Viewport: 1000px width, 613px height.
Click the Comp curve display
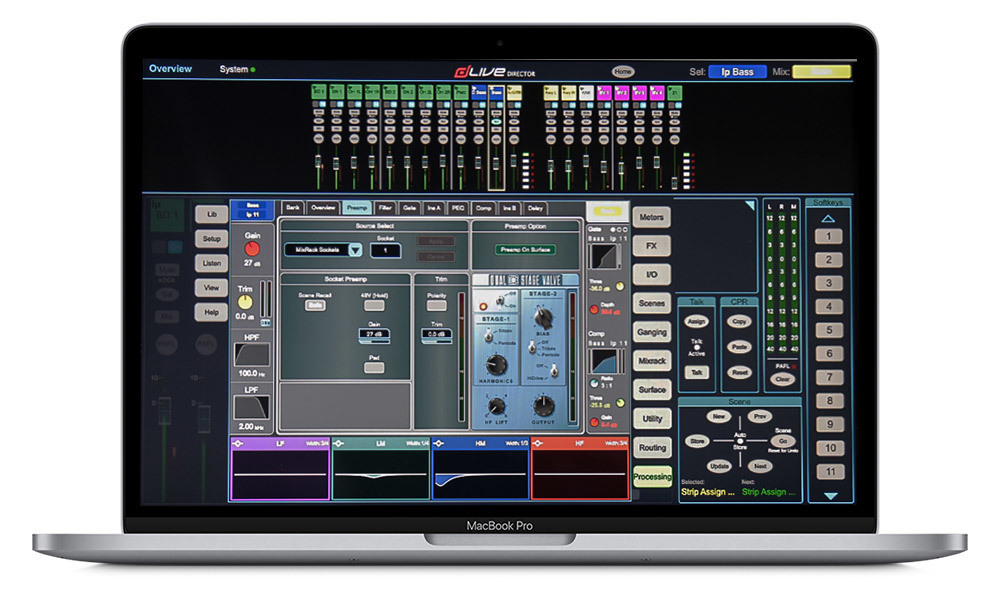[x=603, y=361]
